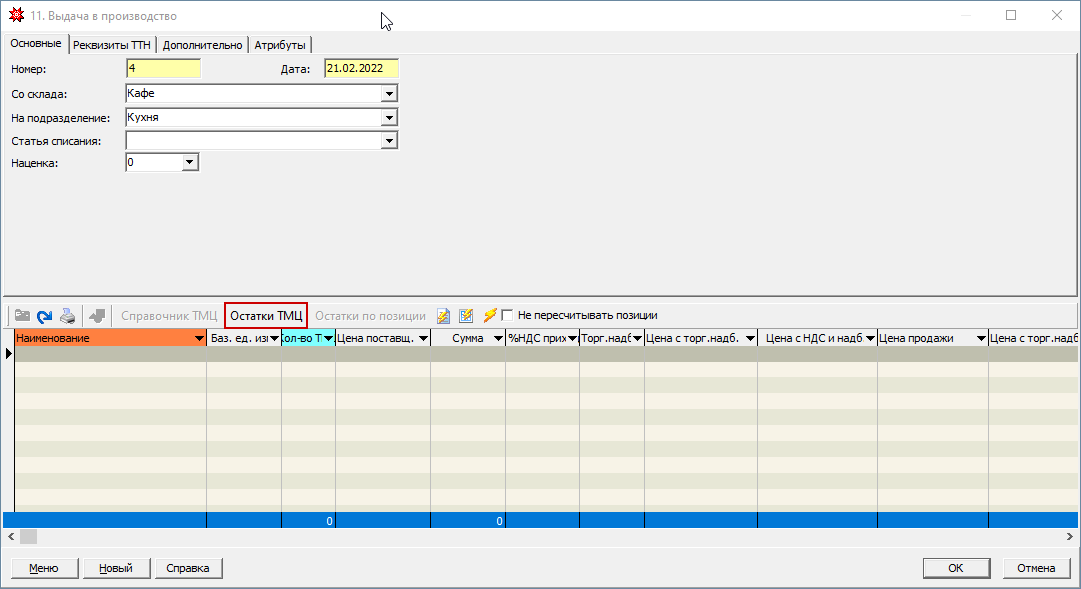Open the На подразделение dropdown list
Screen dimensions: 1081x589
389,117
